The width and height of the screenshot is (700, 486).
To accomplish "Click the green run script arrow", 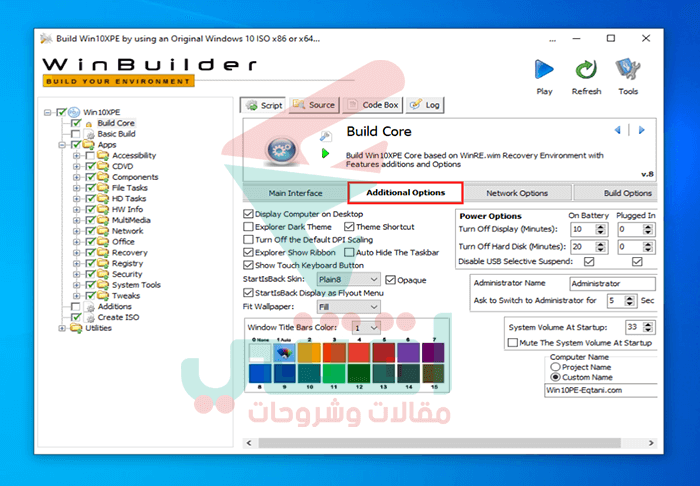I will pos(325,154).
